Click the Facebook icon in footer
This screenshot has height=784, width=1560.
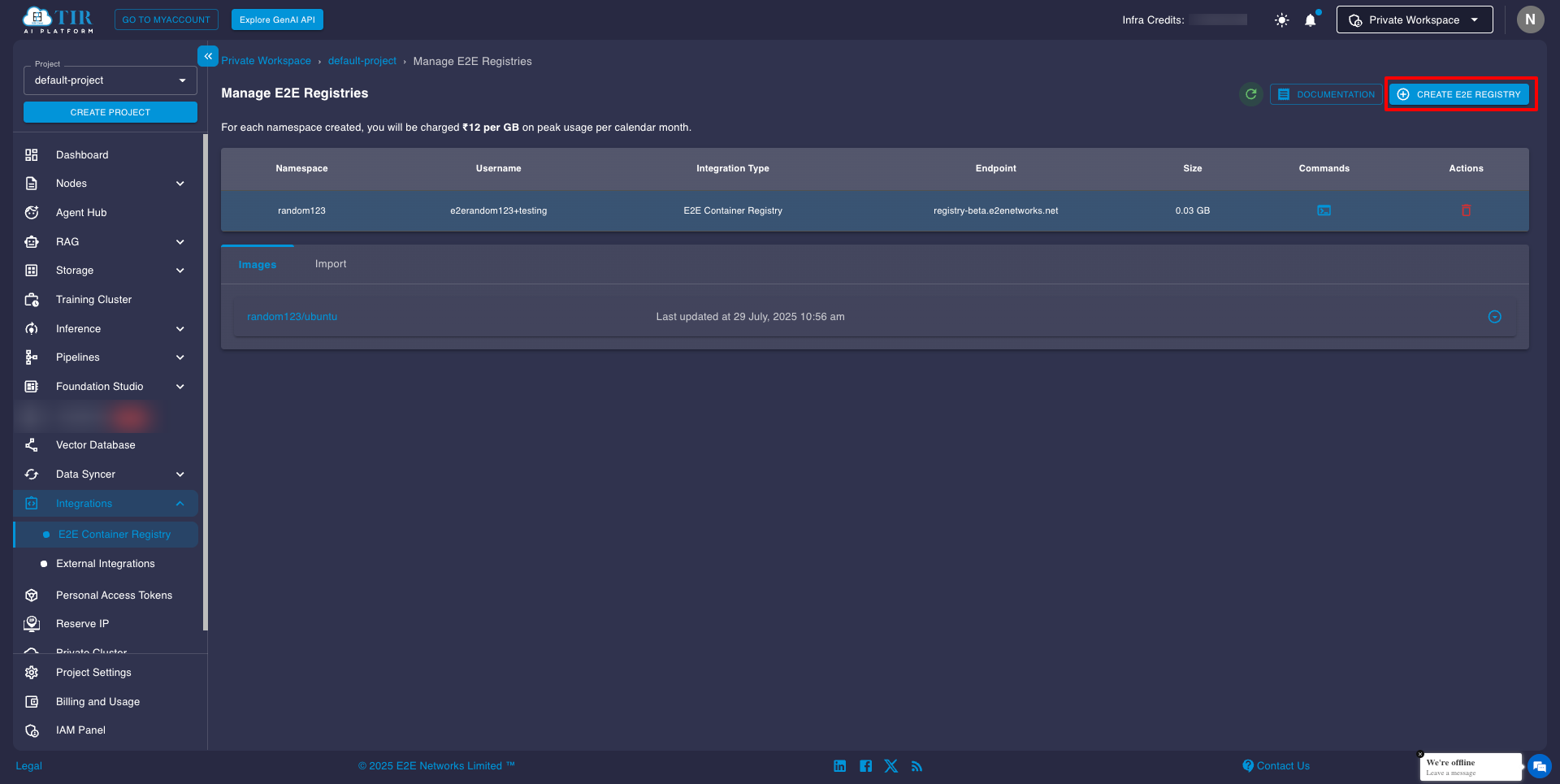click(x=865, y=765)
